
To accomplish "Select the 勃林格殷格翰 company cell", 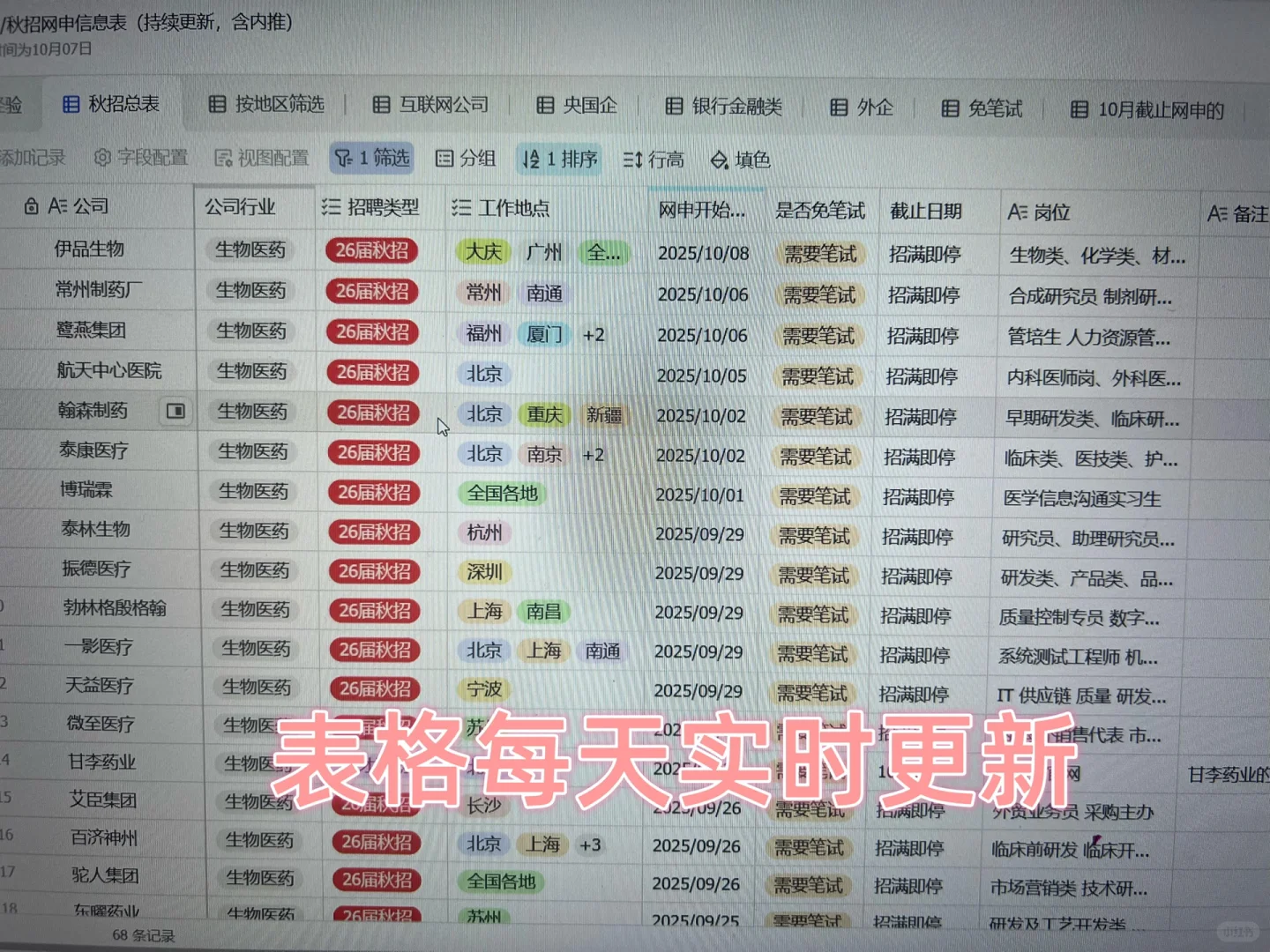I will (x=116, y=608).
